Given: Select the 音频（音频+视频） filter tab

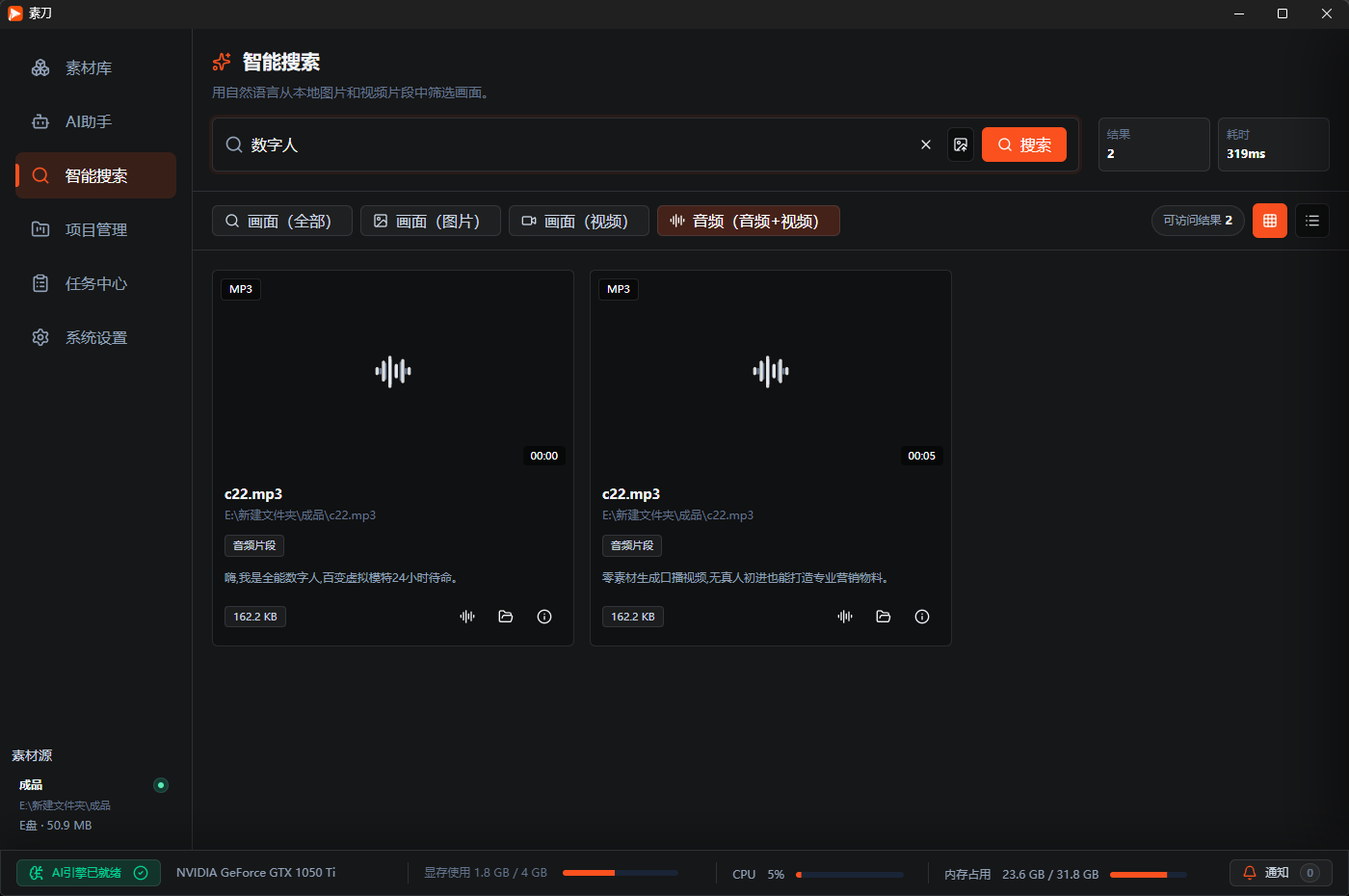Looking at the screenshot, I should click(749, 221).
